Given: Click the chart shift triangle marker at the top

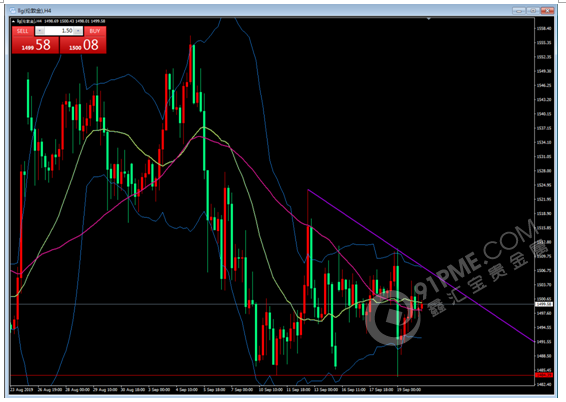Looking at the screenshot, I should 428,18.
